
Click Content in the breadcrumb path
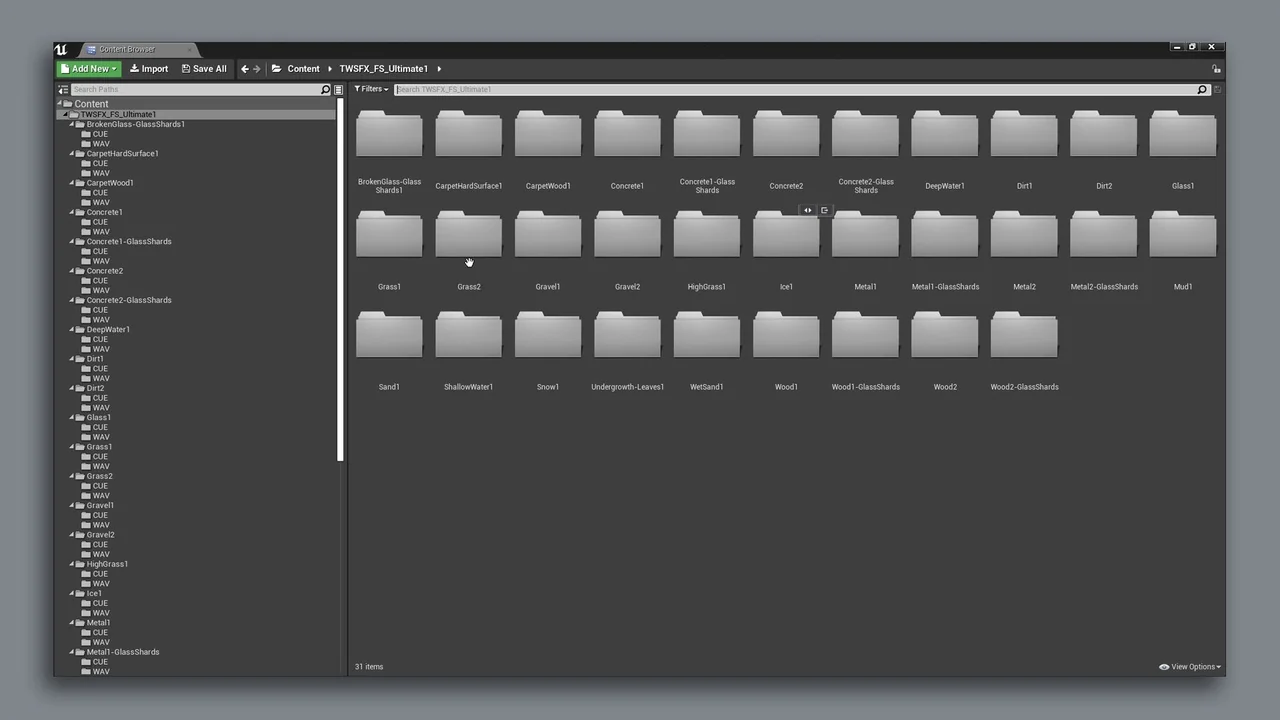point(303,68)
